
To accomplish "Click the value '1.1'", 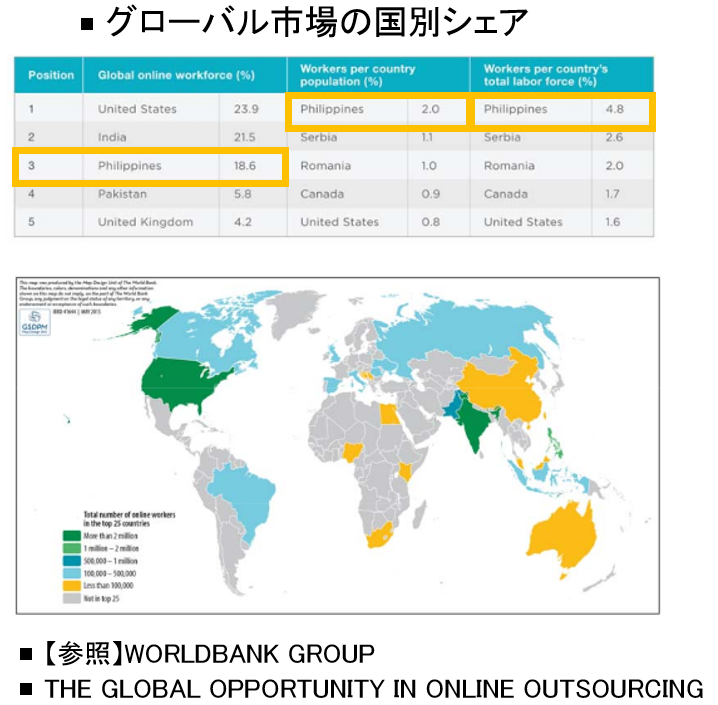I will 427,137.
